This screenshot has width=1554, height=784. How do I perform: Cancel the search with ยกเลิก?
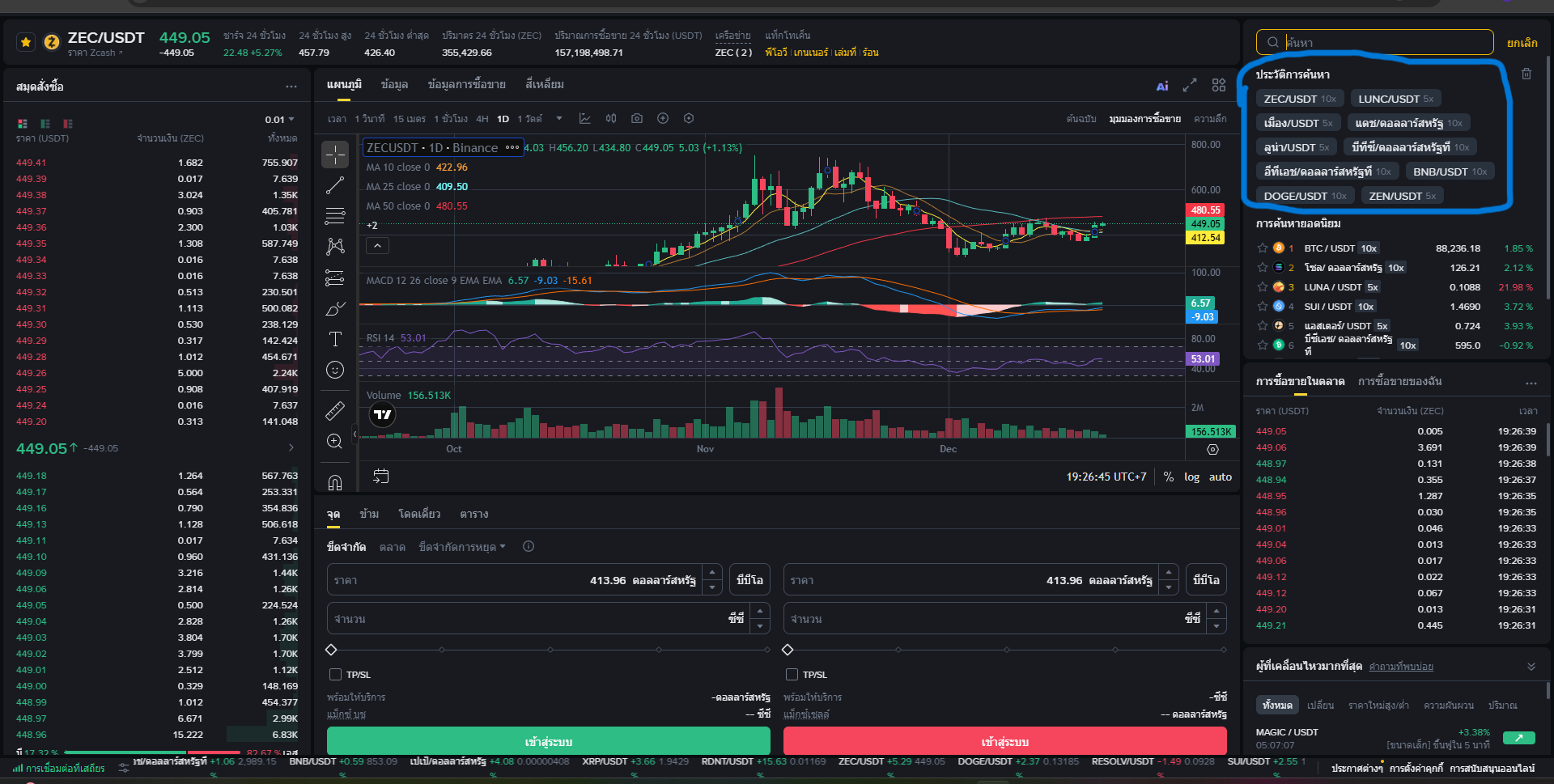pyautogui.click(x=1522, y=43)
